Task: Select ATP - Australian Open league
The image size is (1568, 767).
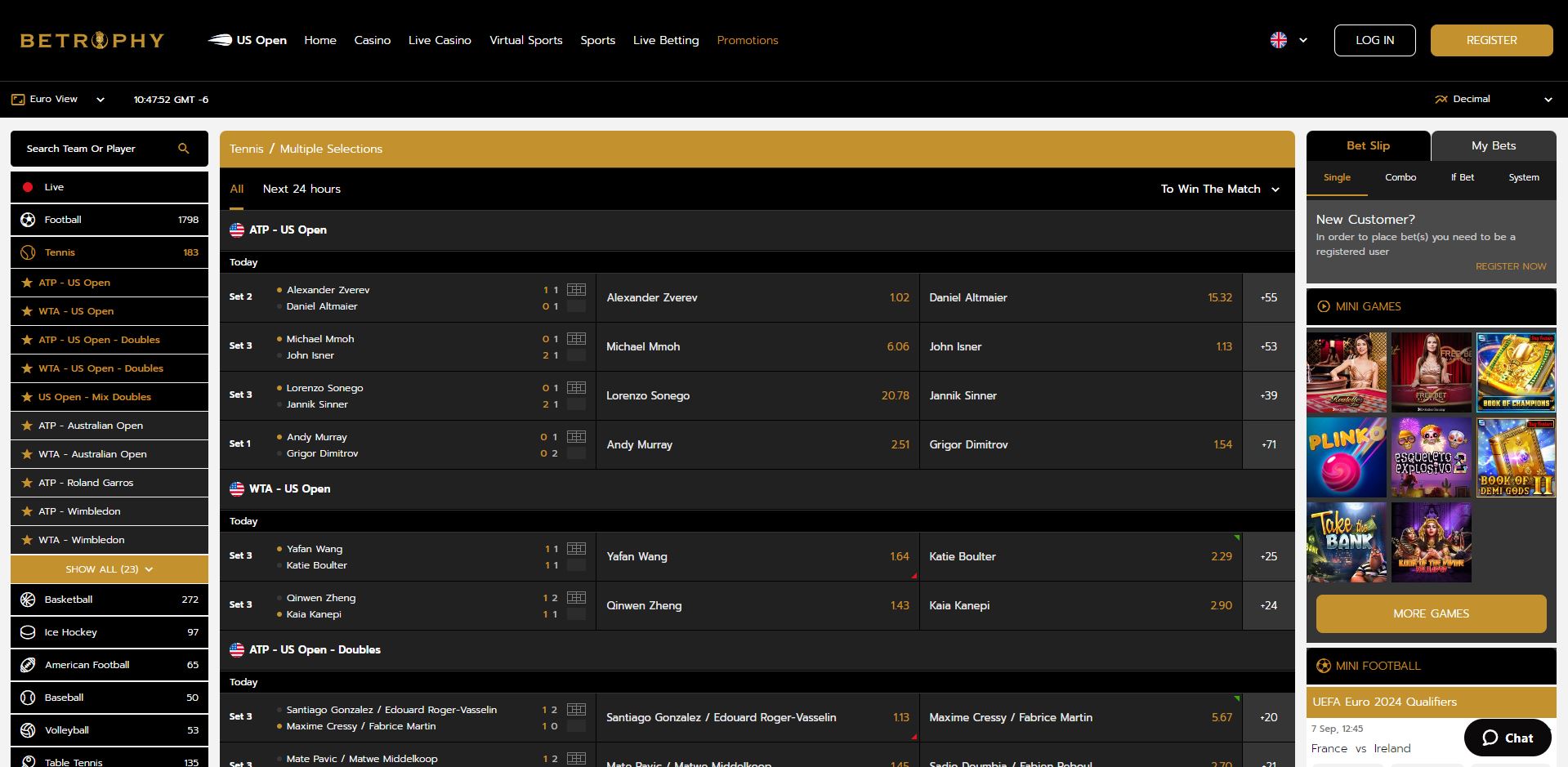Action: 109,426
